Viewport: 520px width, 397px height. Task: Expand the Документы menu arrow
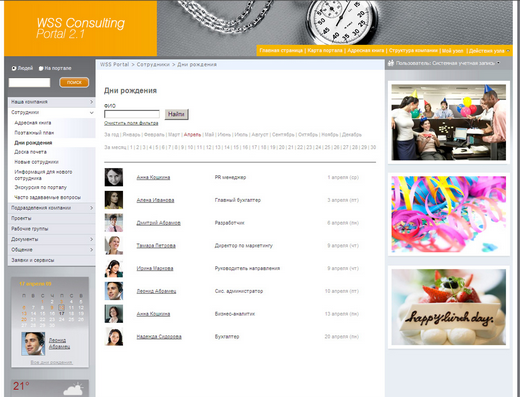(91, 239)
